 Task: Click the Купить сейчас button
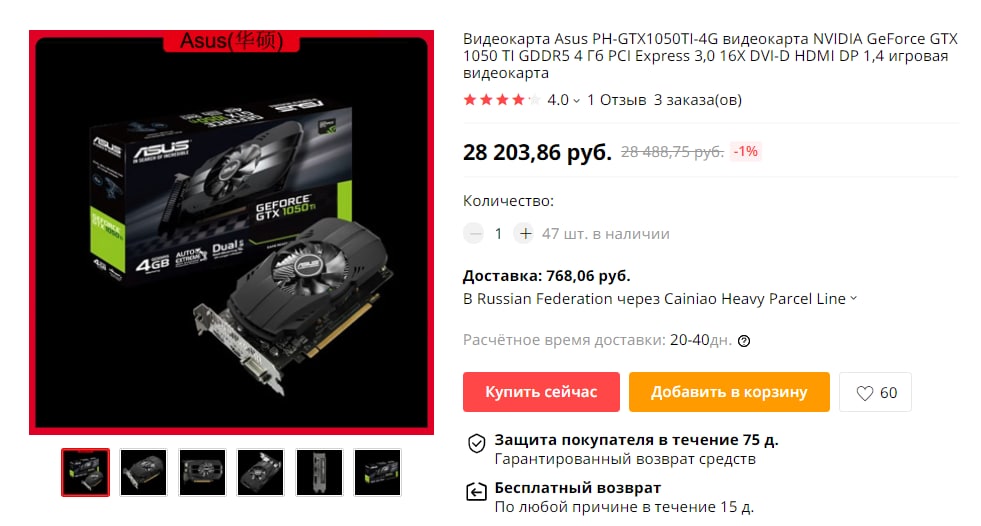click(541, 392)
